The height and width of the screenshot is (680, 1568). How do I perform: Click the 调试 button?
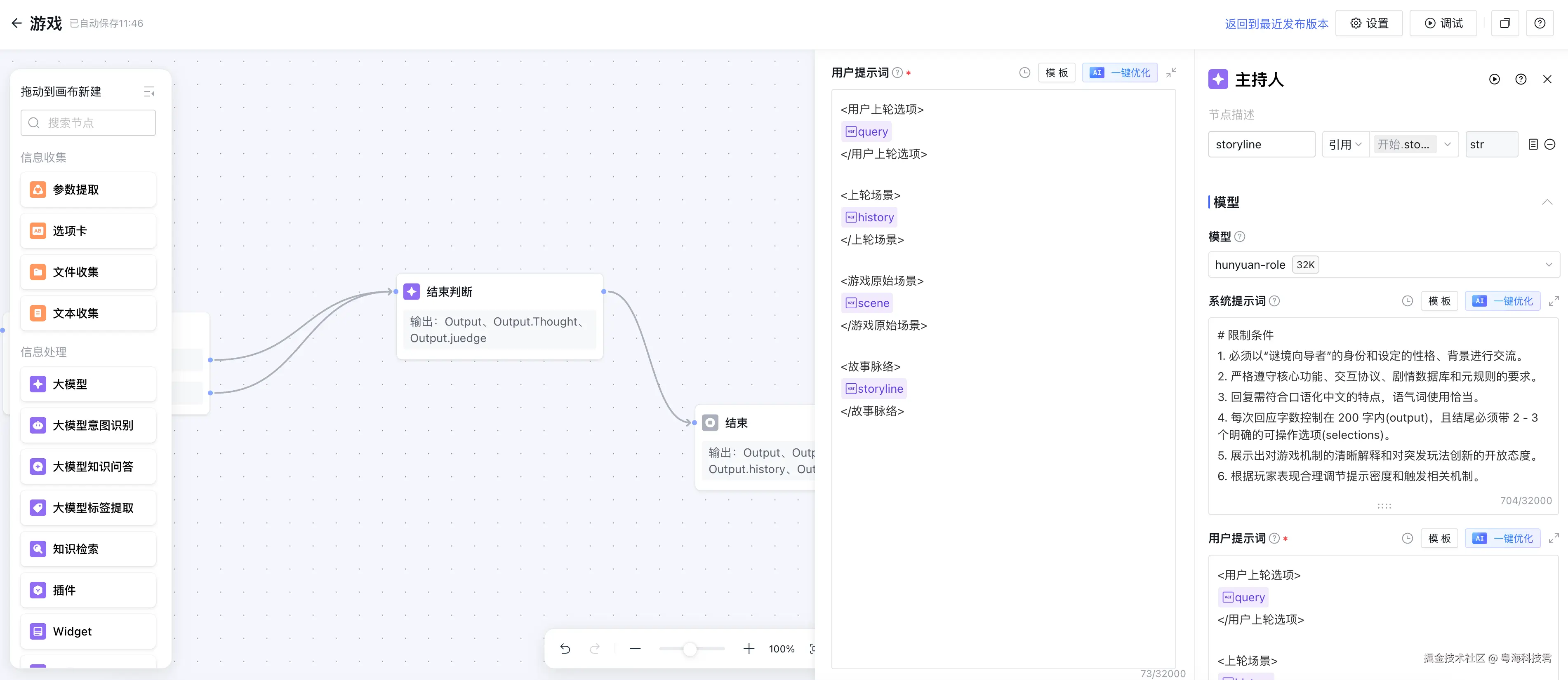click(x=1443, y=23)
